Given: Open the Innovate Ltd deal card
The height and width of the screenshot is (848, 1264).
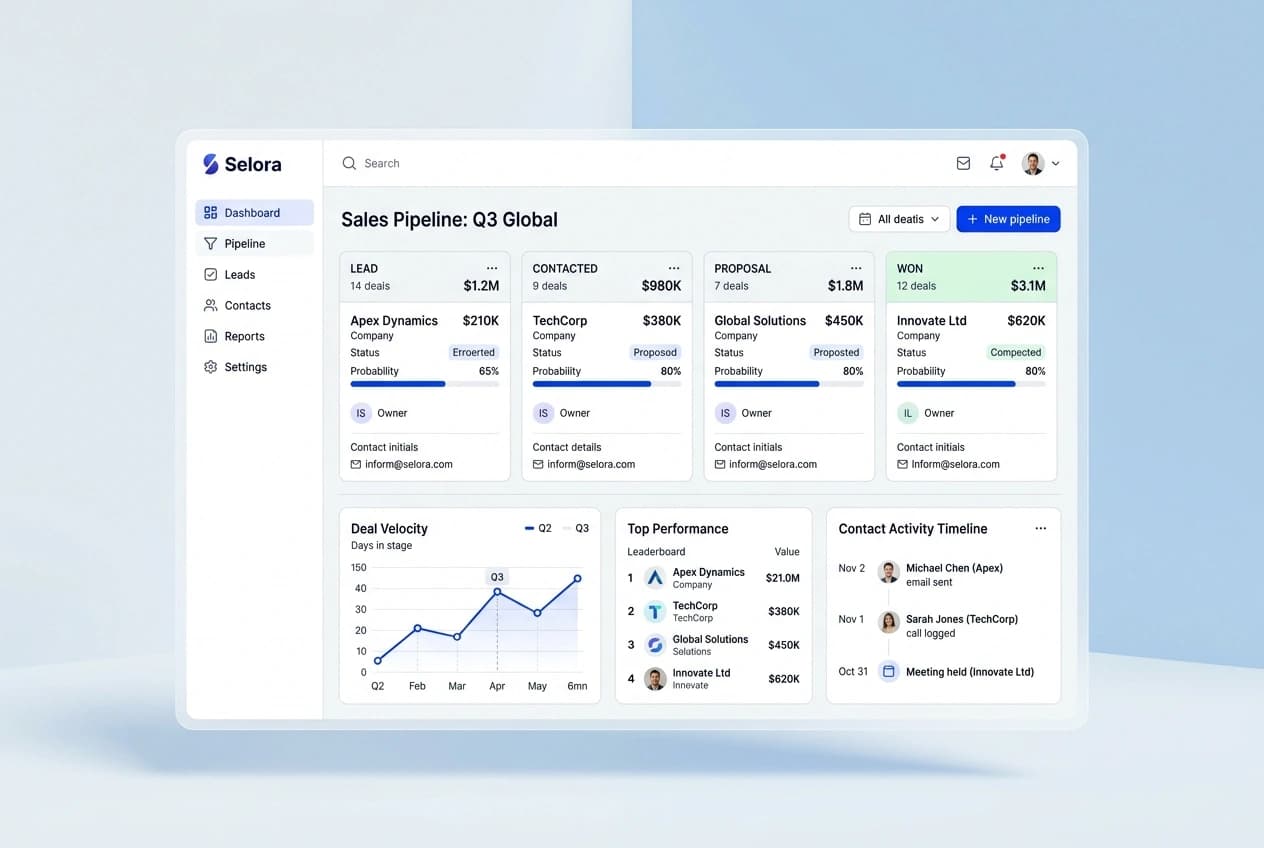Looking at the screenshot, I should pos(971,392).
